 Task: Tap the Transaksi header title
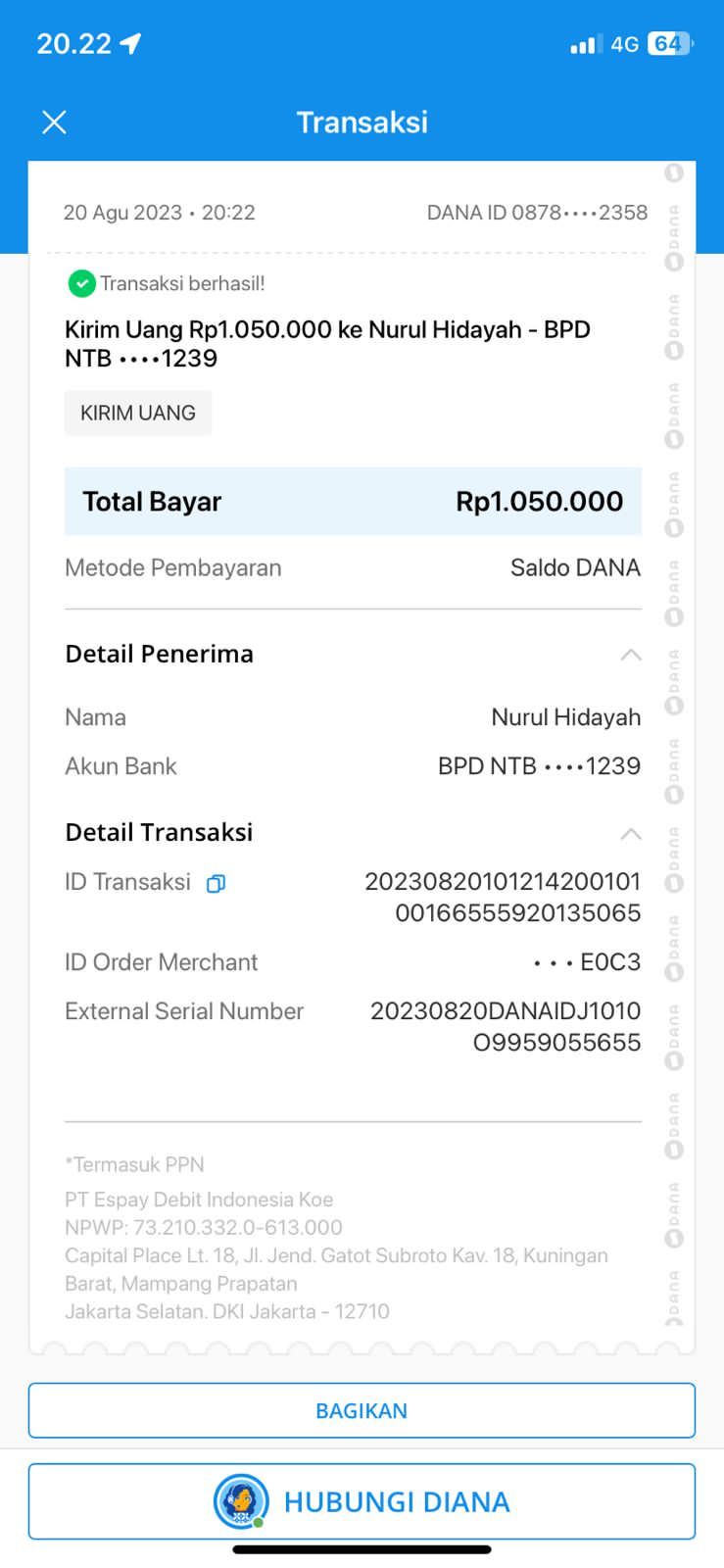tap(362, 122)
